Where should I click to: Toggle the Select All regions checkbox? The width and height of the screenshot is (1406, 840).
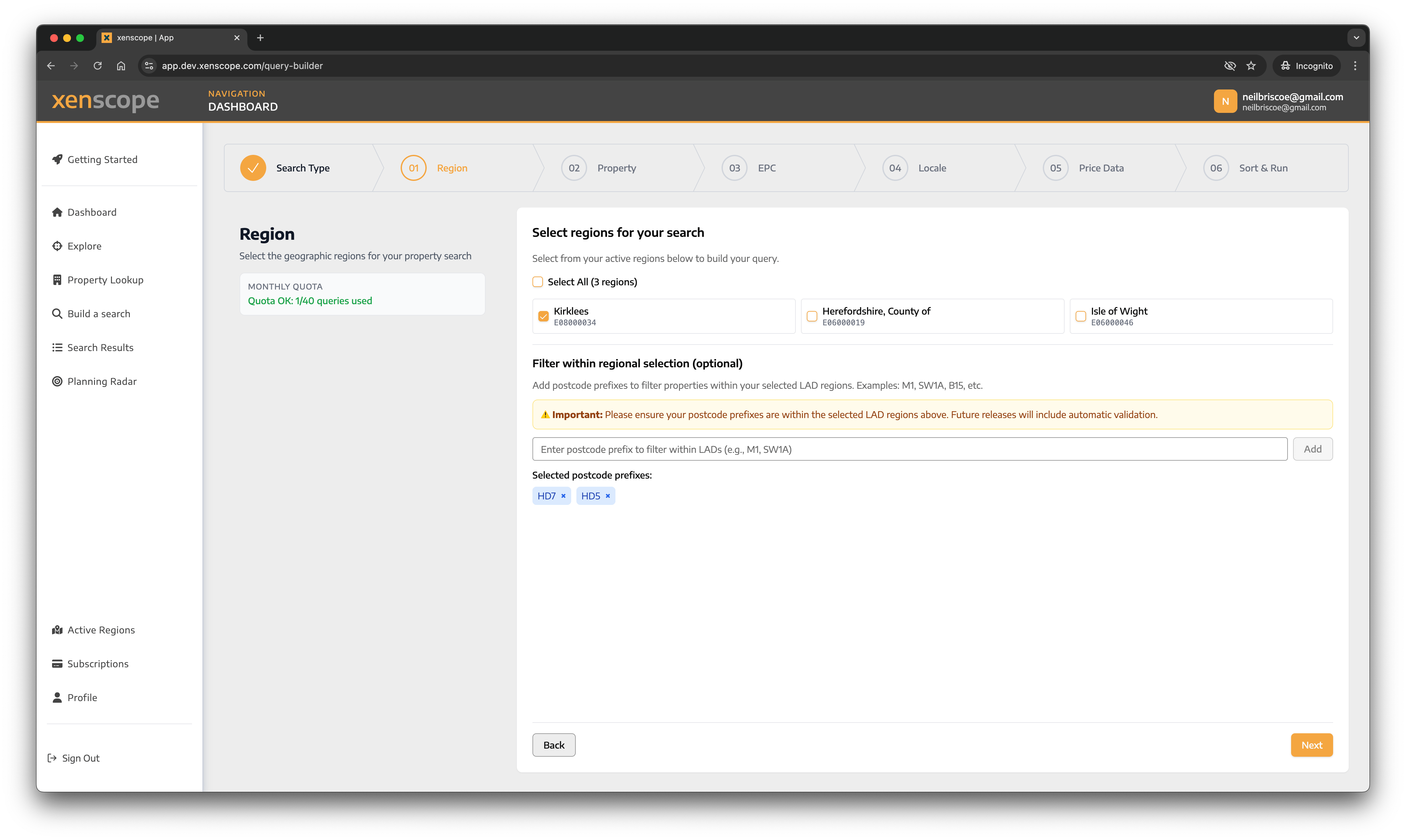(537, 282)
